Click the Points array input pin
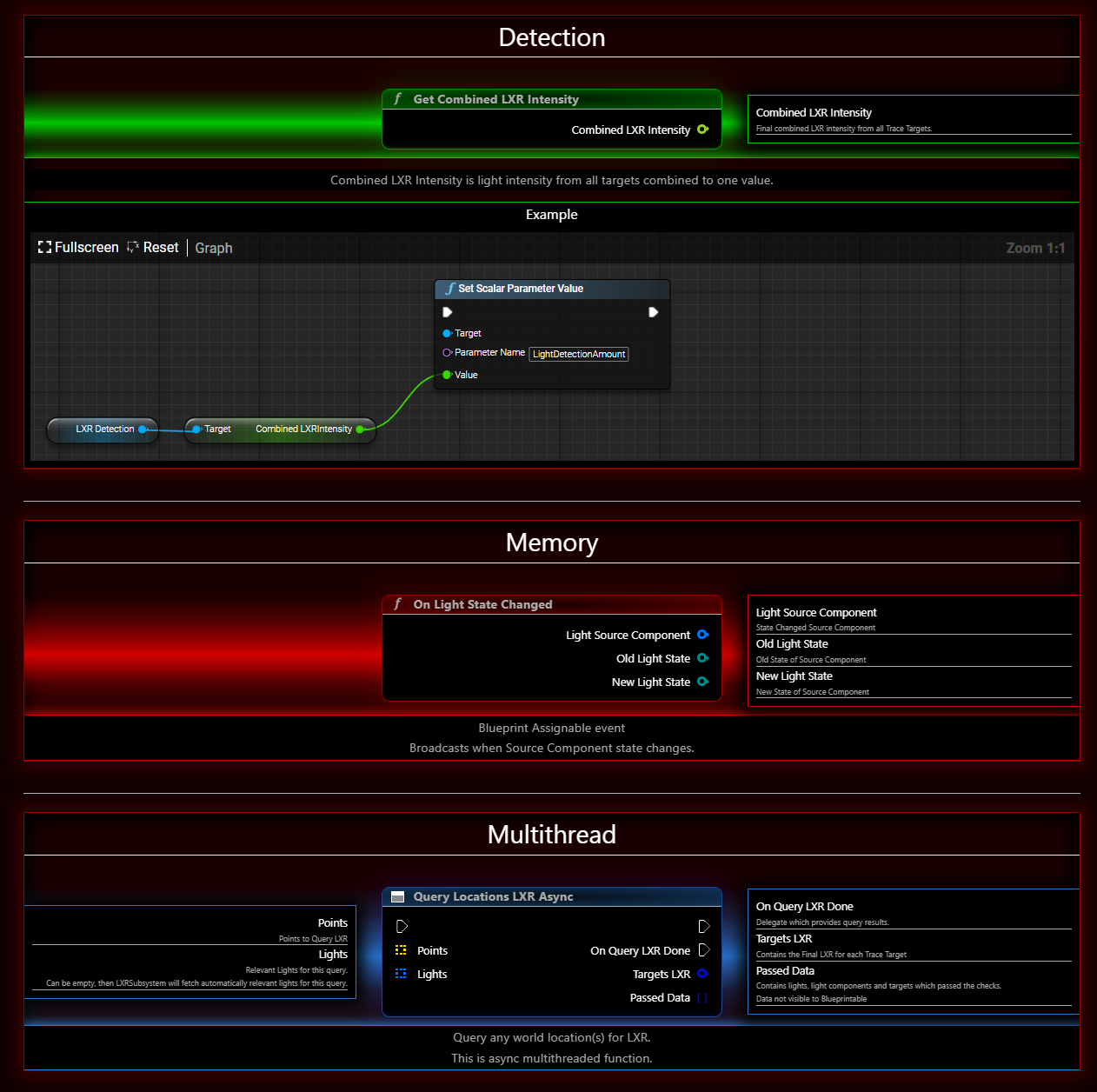 click(401, 950)
